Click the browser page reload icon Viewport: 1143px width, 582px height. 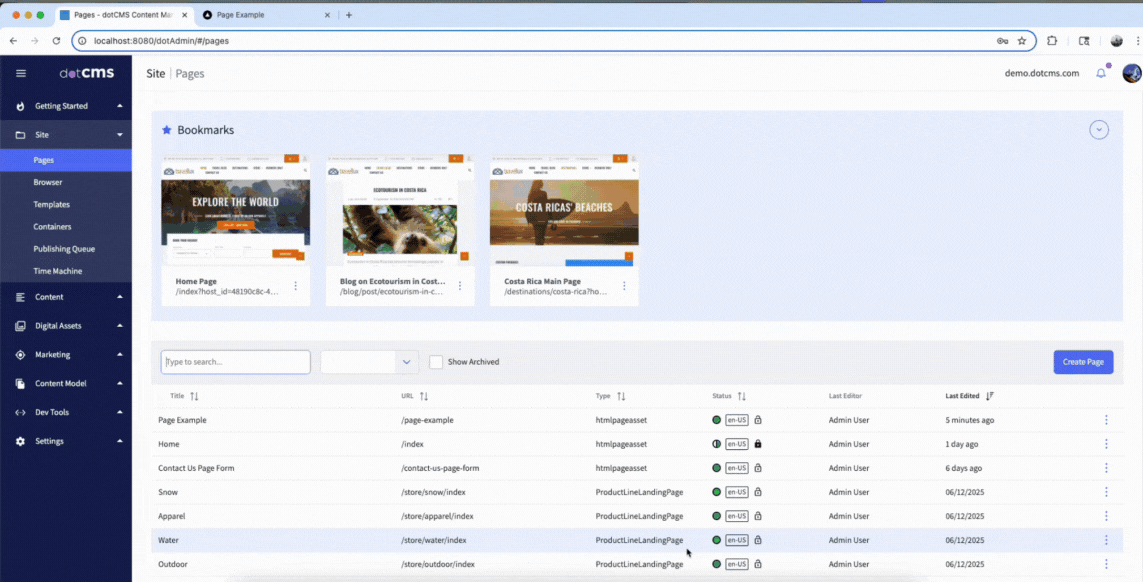pyautogui.click(x=56, y=41)
